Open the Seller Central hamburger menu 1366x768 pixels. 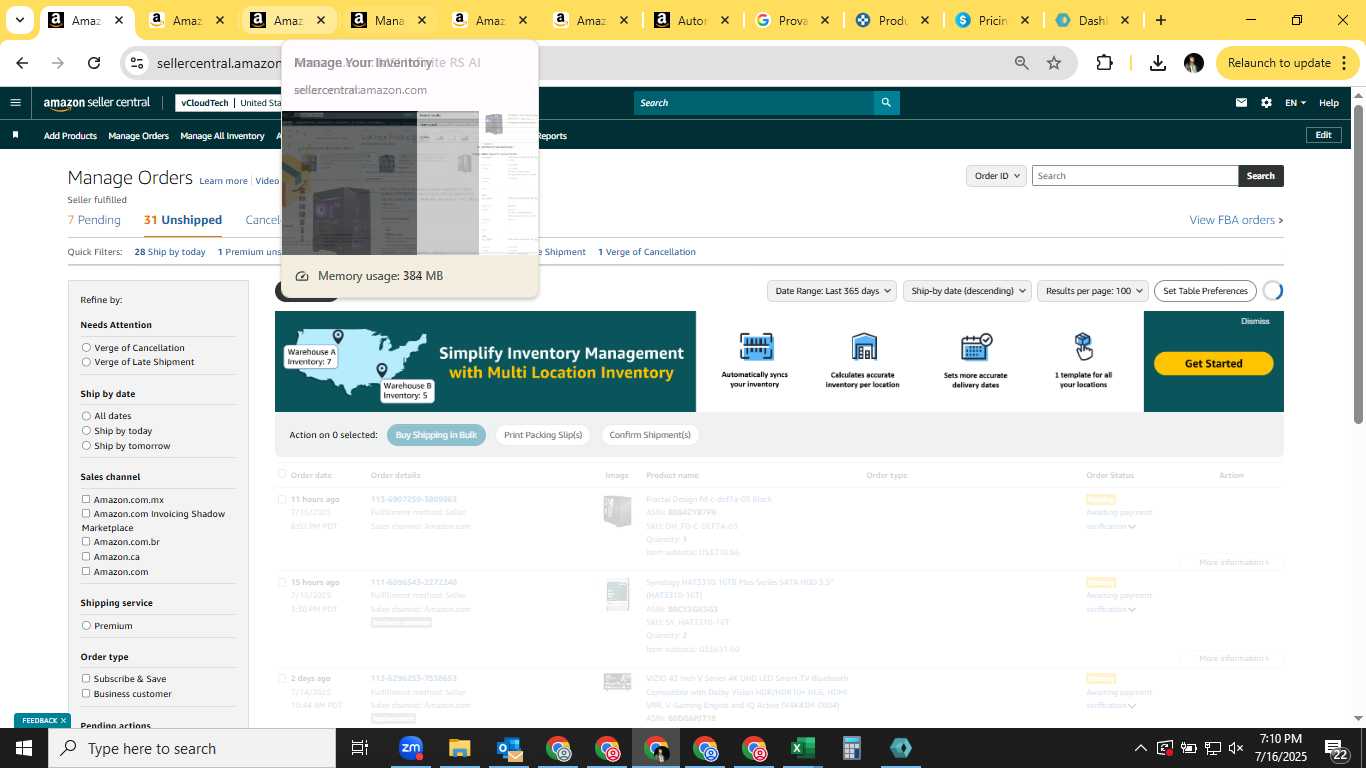coord(15,102)
